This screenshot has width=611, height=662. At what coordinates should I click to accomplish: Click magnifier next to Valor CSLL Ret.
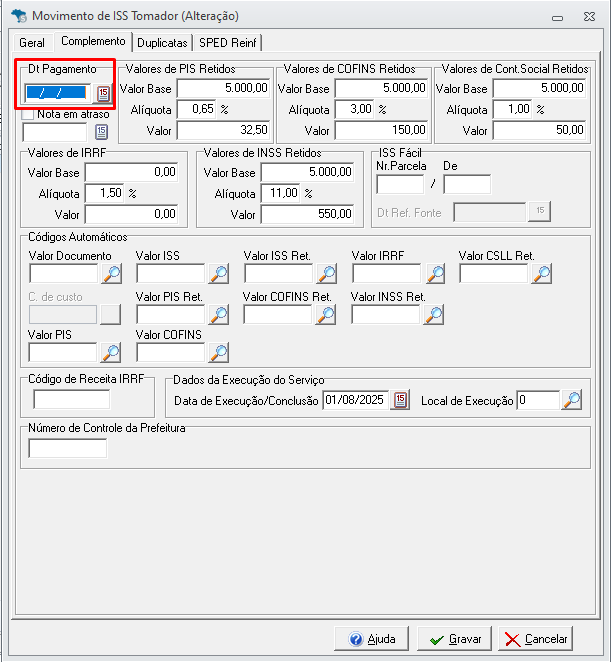[x=542, y=274]
